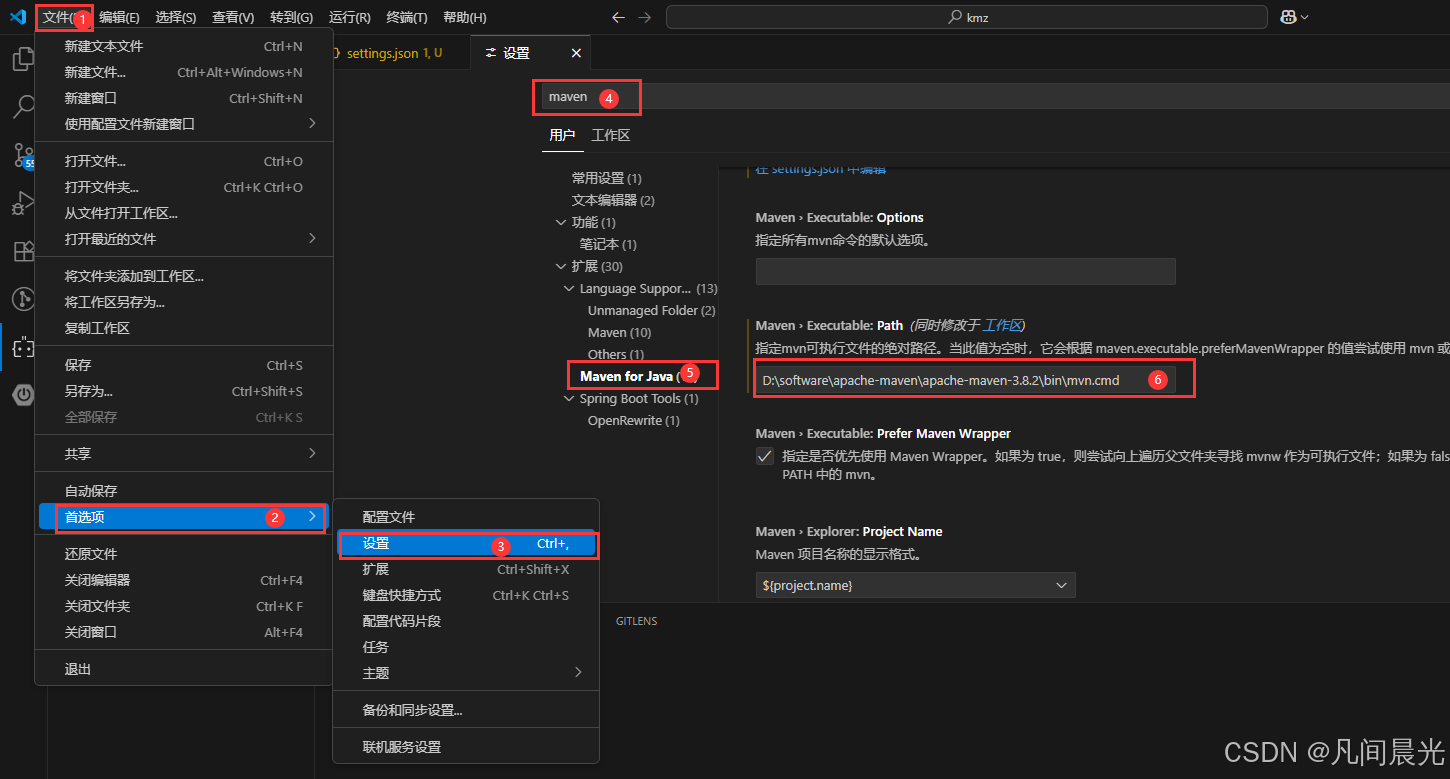Click the active robot-face activity bar icon
1450x779 pixels.
click(x=23, y=347)
